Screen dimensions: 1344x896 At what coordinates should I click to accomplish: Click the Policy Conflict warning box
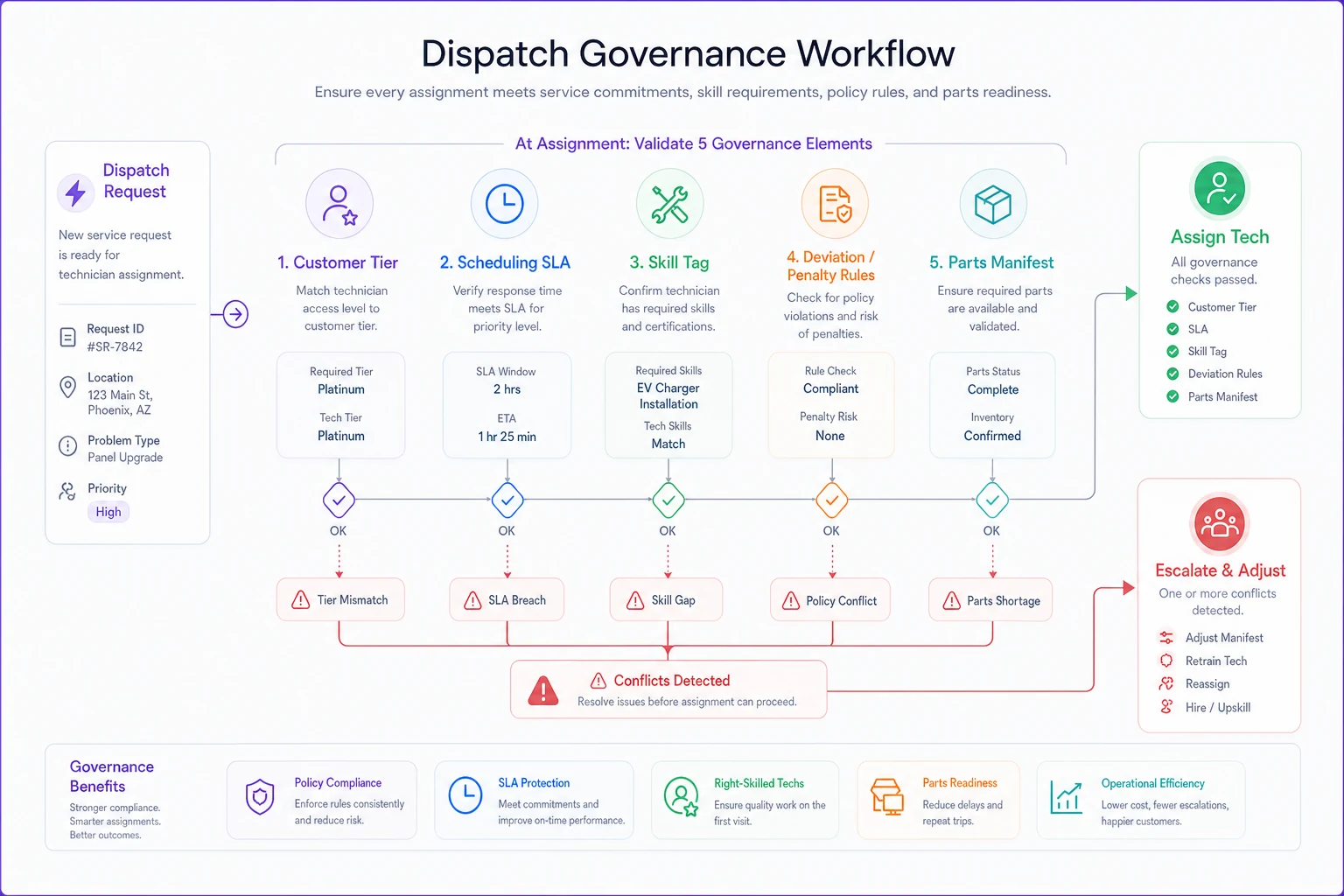click(830, 599)
